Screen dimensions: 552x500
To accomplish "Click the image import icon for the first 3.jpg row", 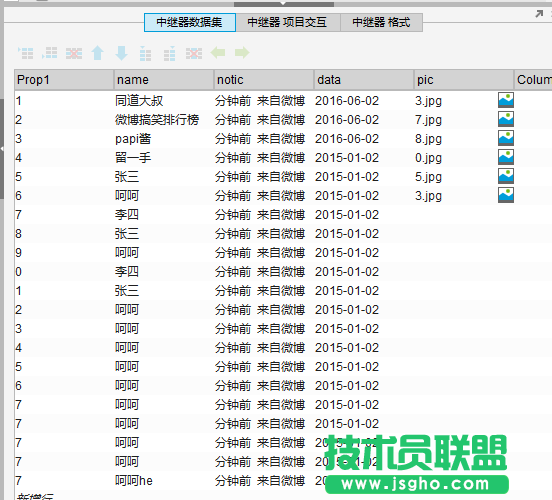I will 506,100.
